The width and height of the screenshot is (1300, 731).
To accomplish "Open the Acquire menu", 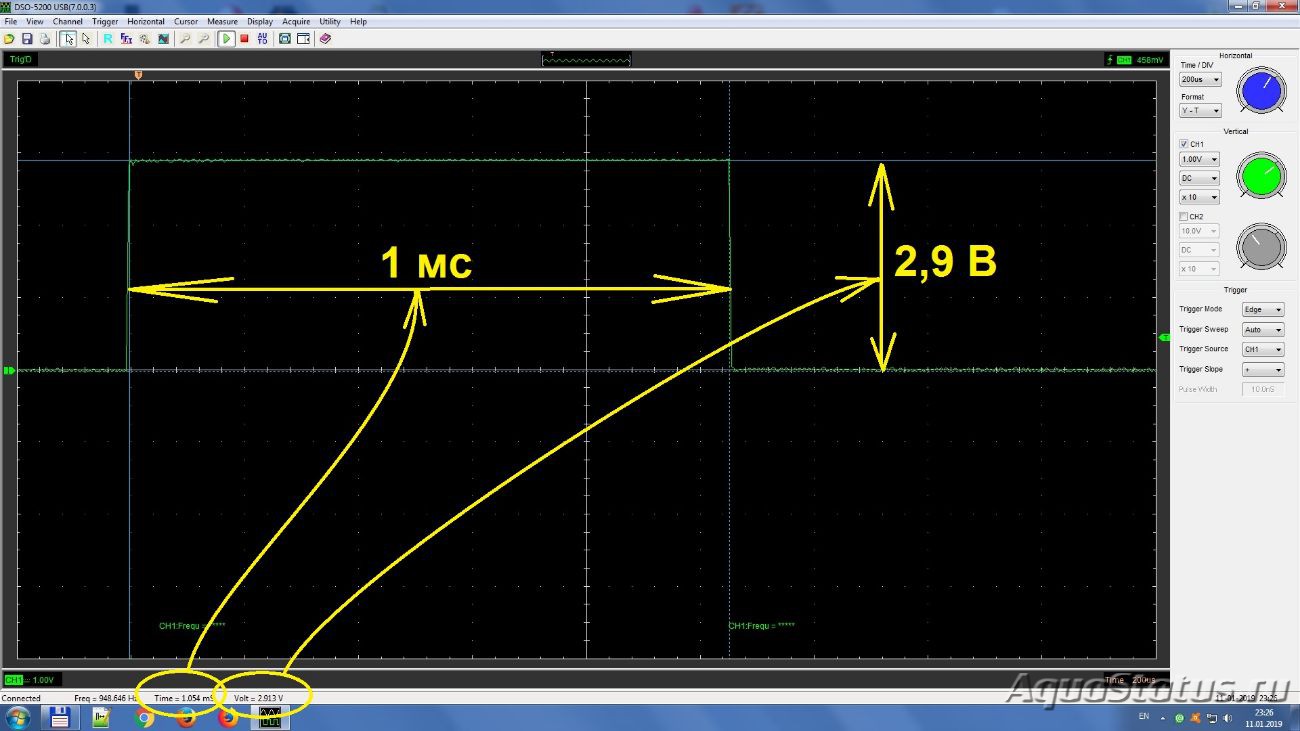I will (296, 21).
